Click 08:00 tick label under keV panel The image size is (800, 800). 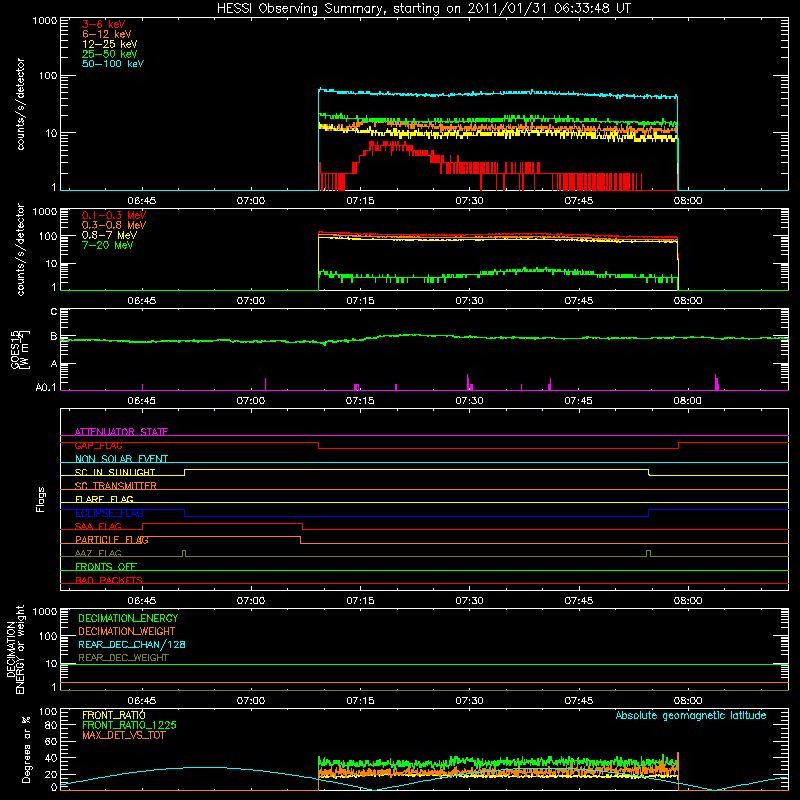tap(688, 201)
